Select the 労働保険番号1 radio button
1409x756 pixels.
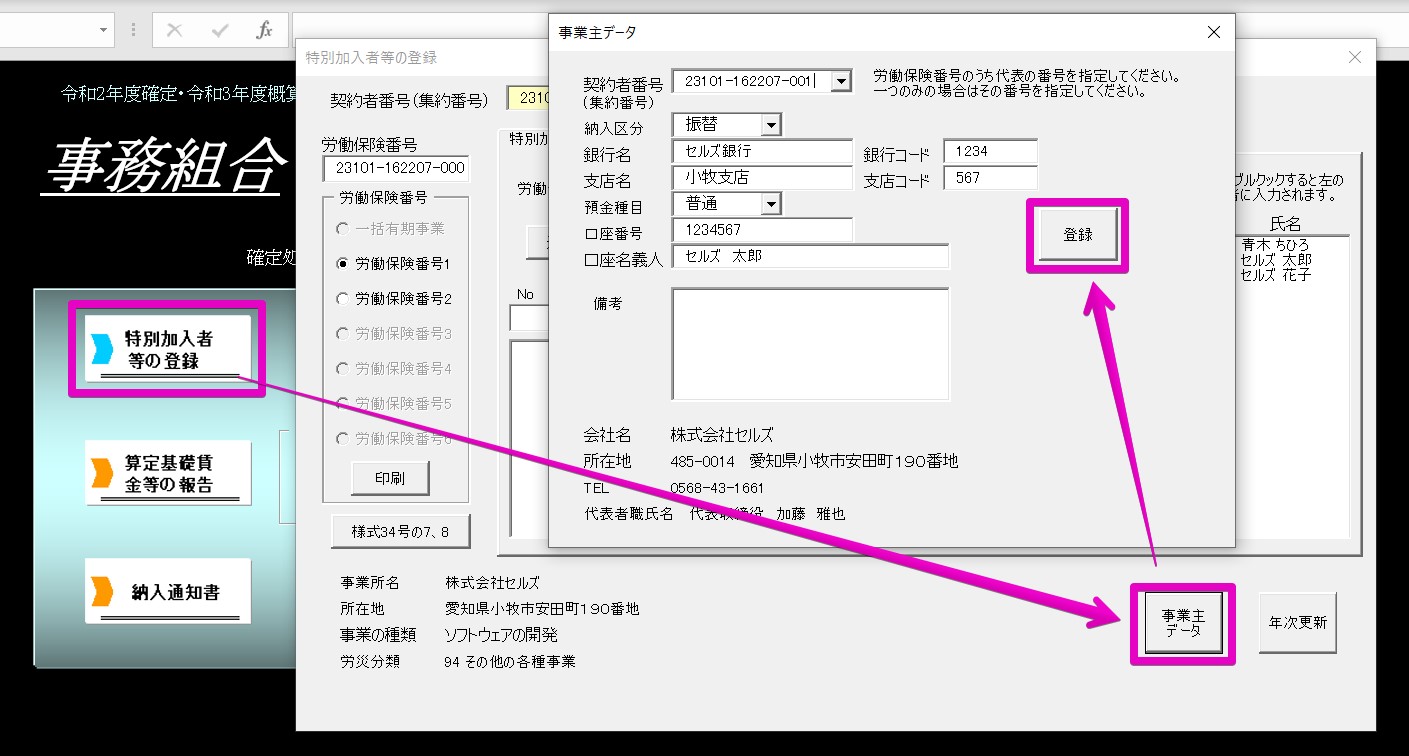click(343, 264)
